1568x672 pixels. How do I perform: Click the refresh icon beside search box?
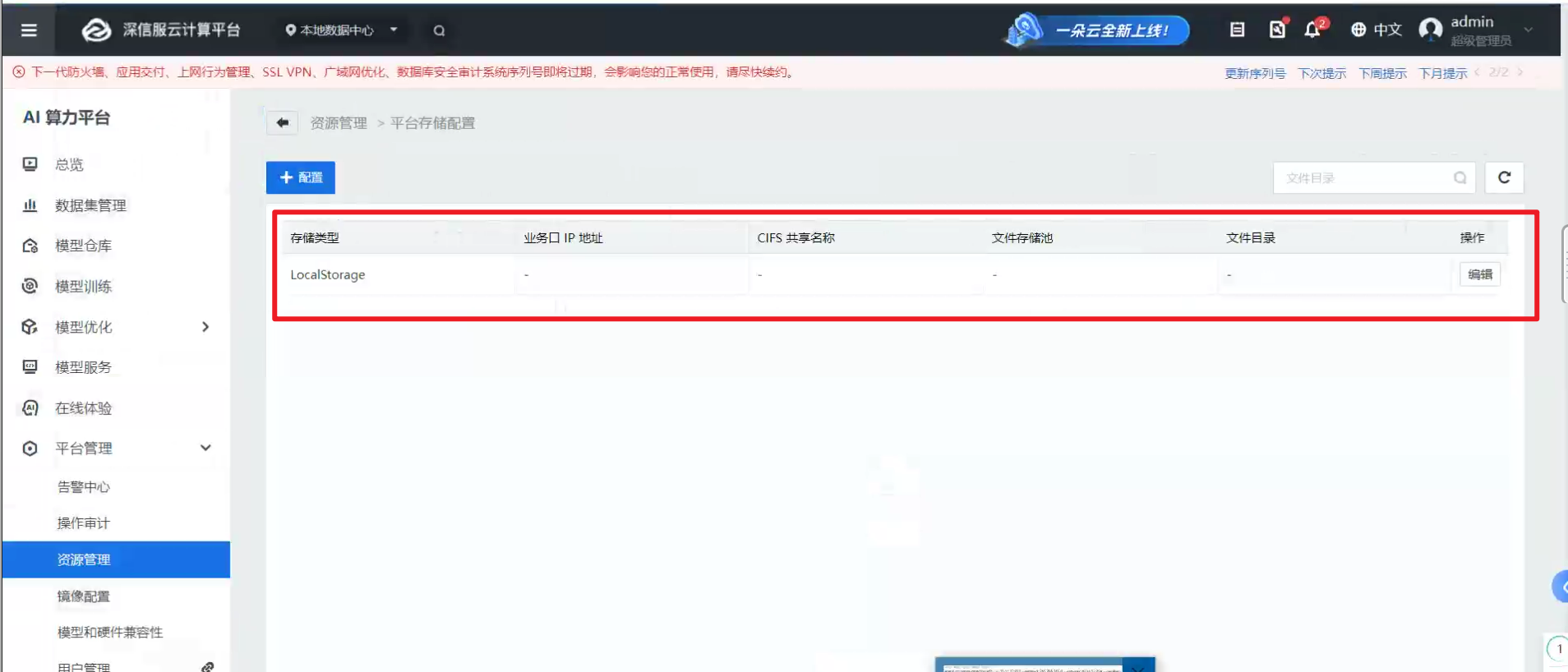pyautogui.click(x=1504, y=177)
